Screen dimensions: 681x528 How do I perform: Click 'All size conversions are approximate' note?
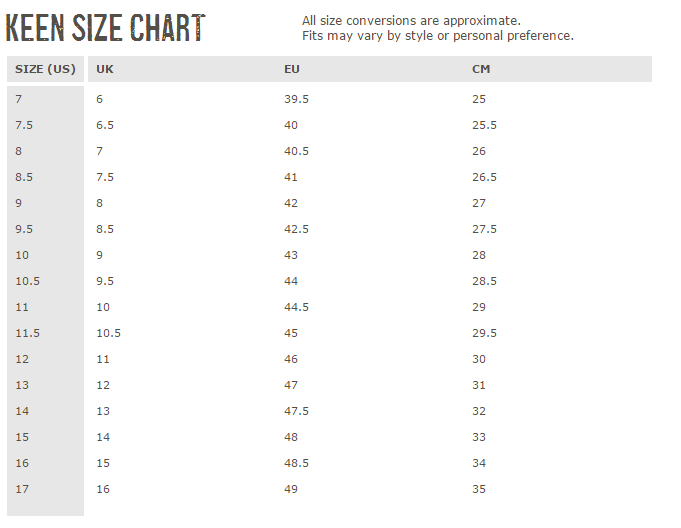pyautogui.click(x=411, y=20)
